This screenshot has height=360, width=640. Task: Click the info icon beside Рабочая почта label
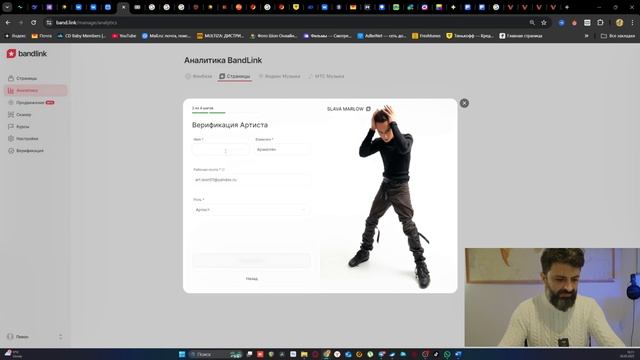point(223,169)
